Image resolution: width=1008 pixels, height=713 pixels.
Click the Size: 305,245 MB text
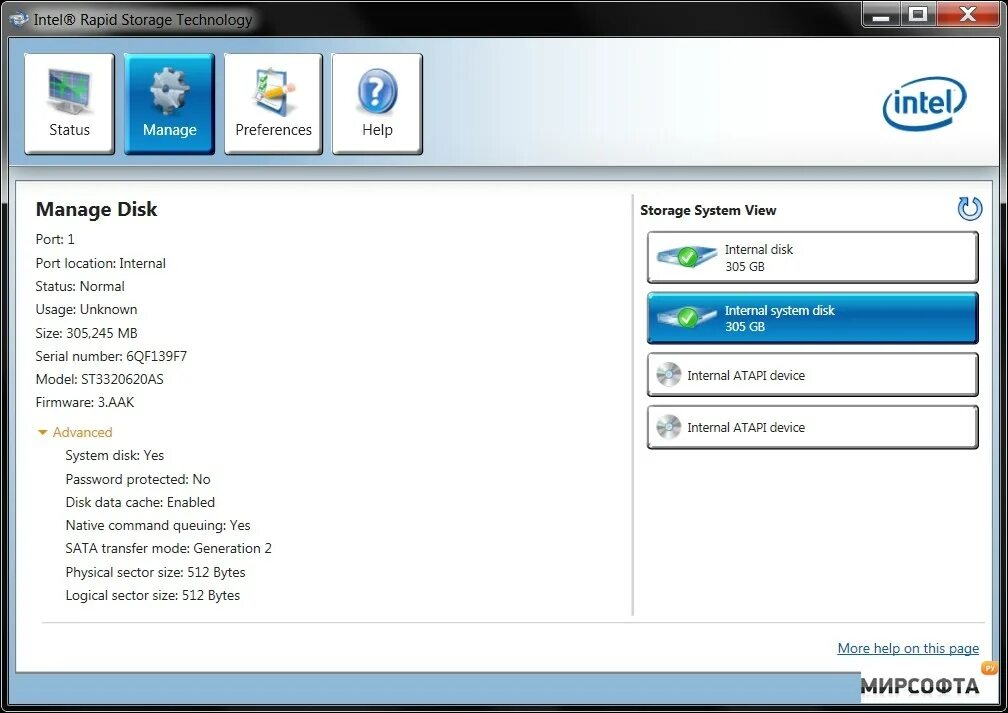(86, 333)
